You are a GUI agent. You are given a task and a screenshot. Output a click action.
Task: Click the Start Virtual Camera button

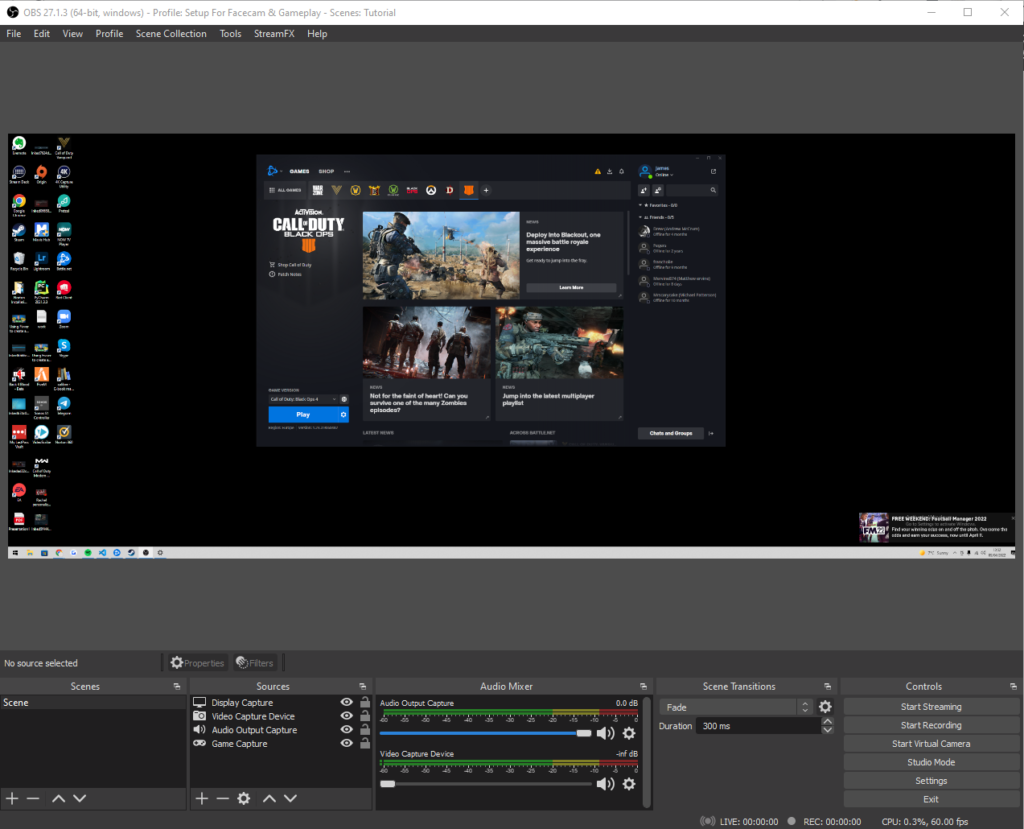click(930, 744)
